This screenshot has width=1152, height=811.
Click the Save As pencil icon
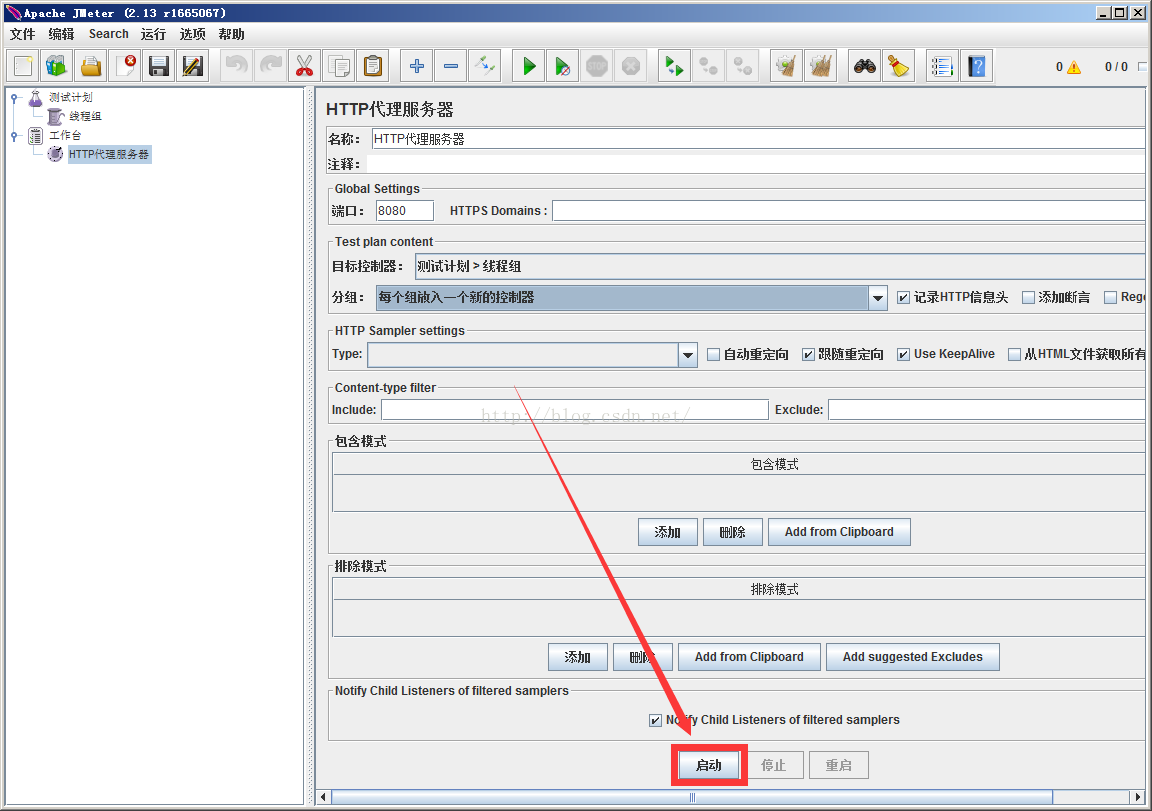click(192, 66)
